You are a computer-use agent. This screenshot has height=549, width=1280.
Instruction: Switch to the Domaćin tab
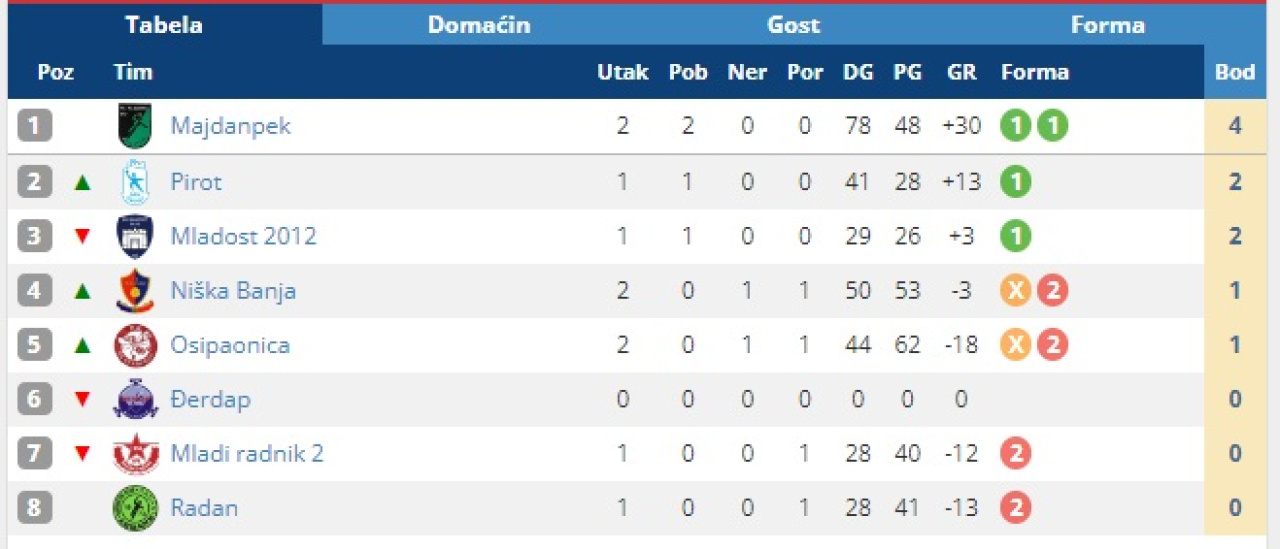coord(479,25)
